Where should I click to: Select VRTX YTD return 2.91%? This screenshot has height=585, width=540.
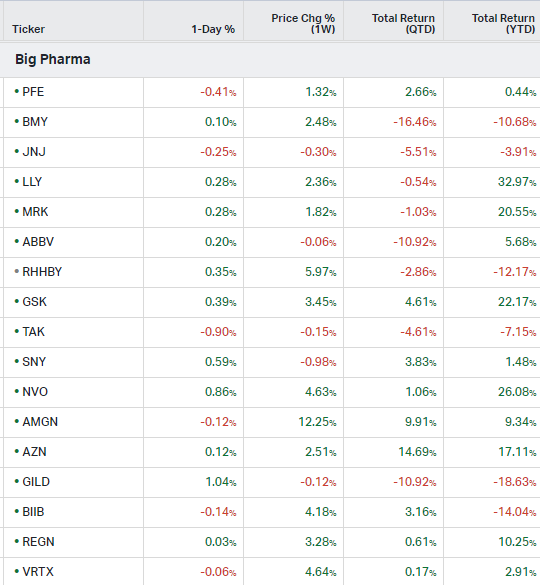pos(521,572)
